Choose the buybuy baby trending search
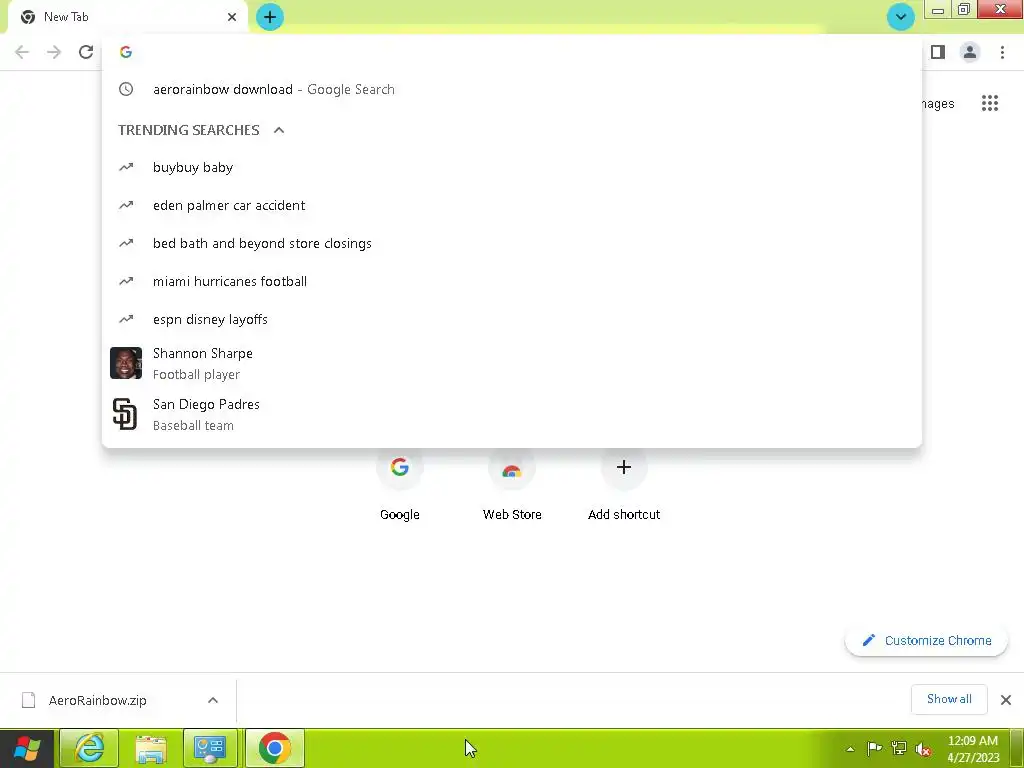This screenshot has height=768, width=1024. pyautogui.click(x=512, y=167)
